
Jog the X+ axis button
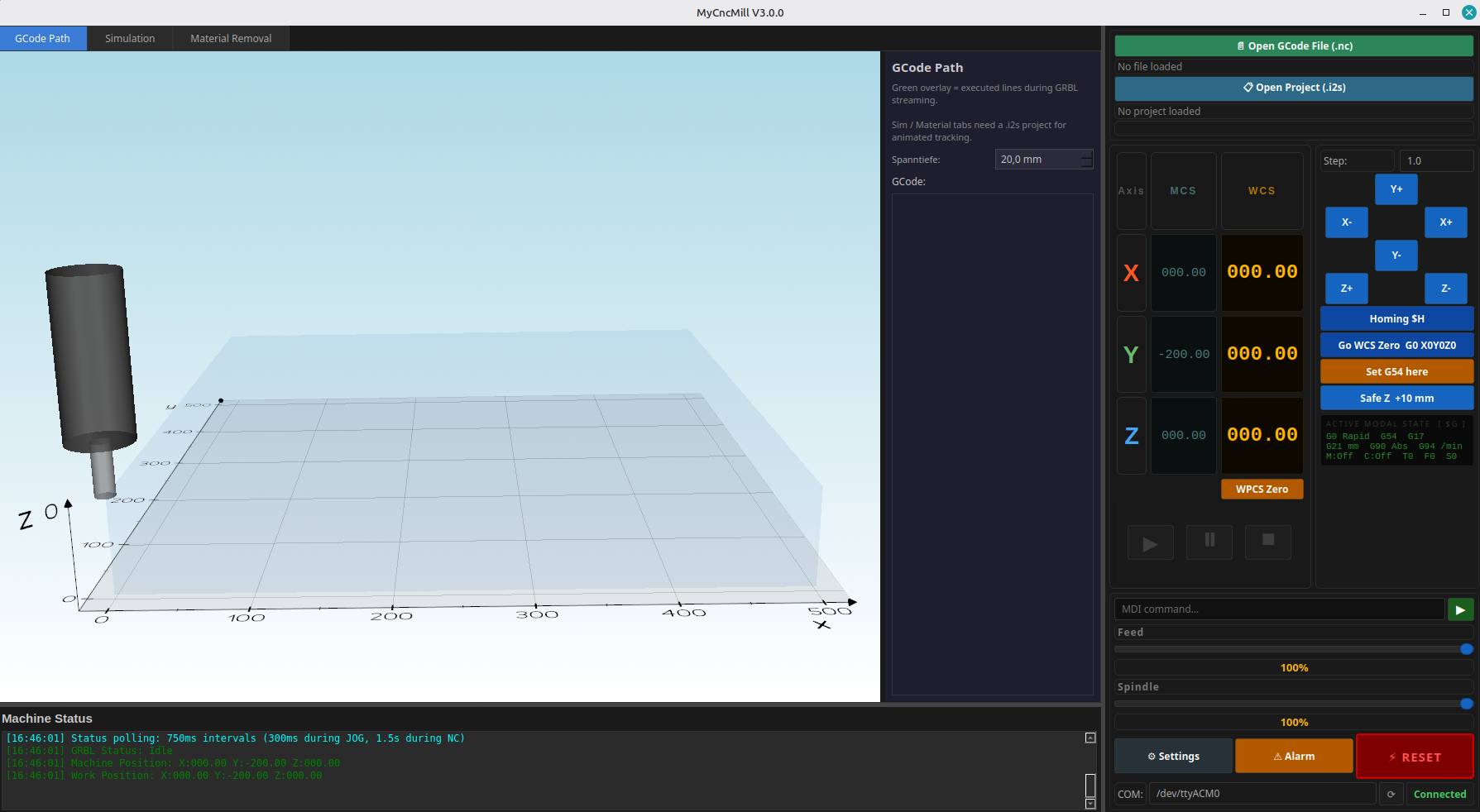click(1446, 222)
